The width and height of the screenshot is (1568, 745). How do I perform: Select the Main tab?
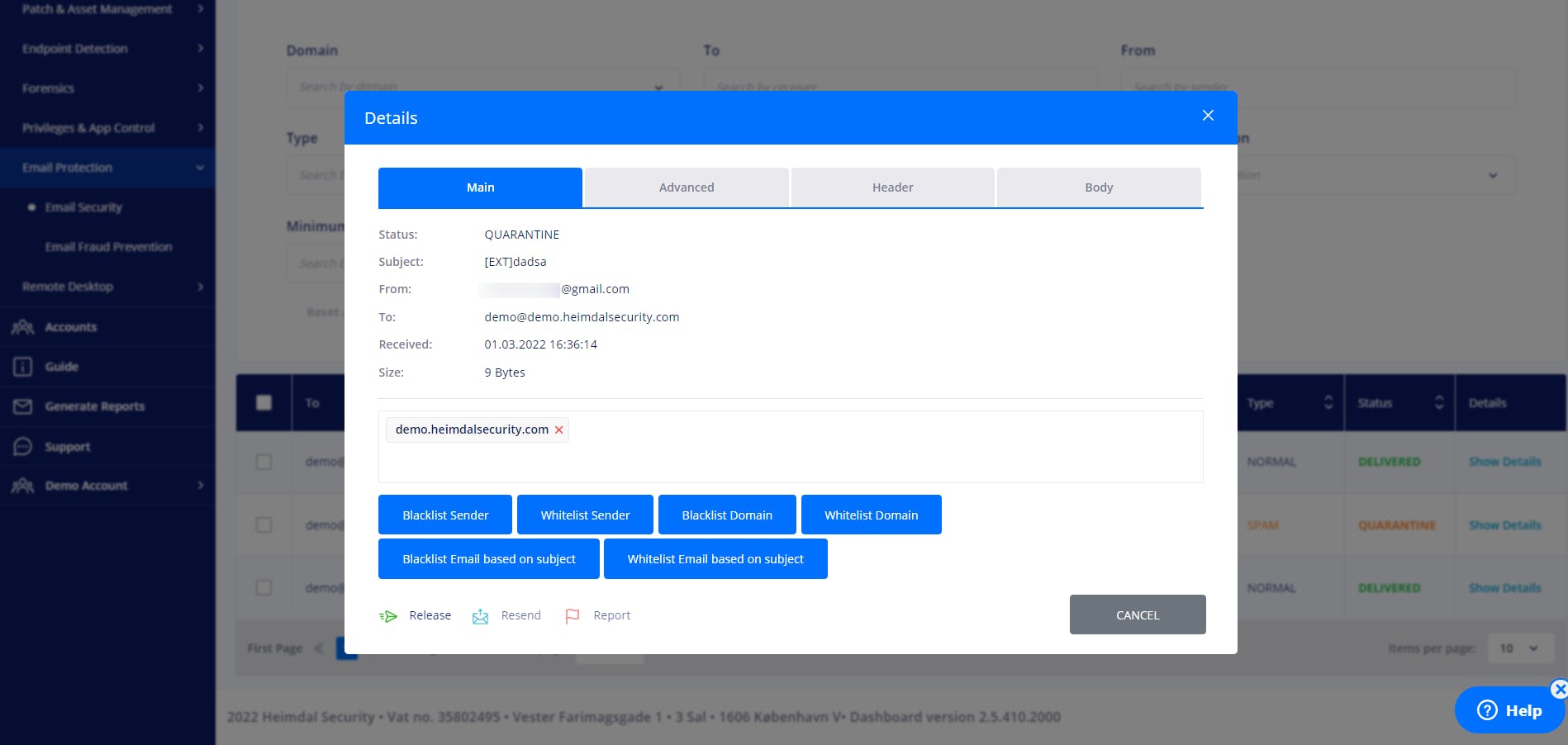tap(480, 187)
